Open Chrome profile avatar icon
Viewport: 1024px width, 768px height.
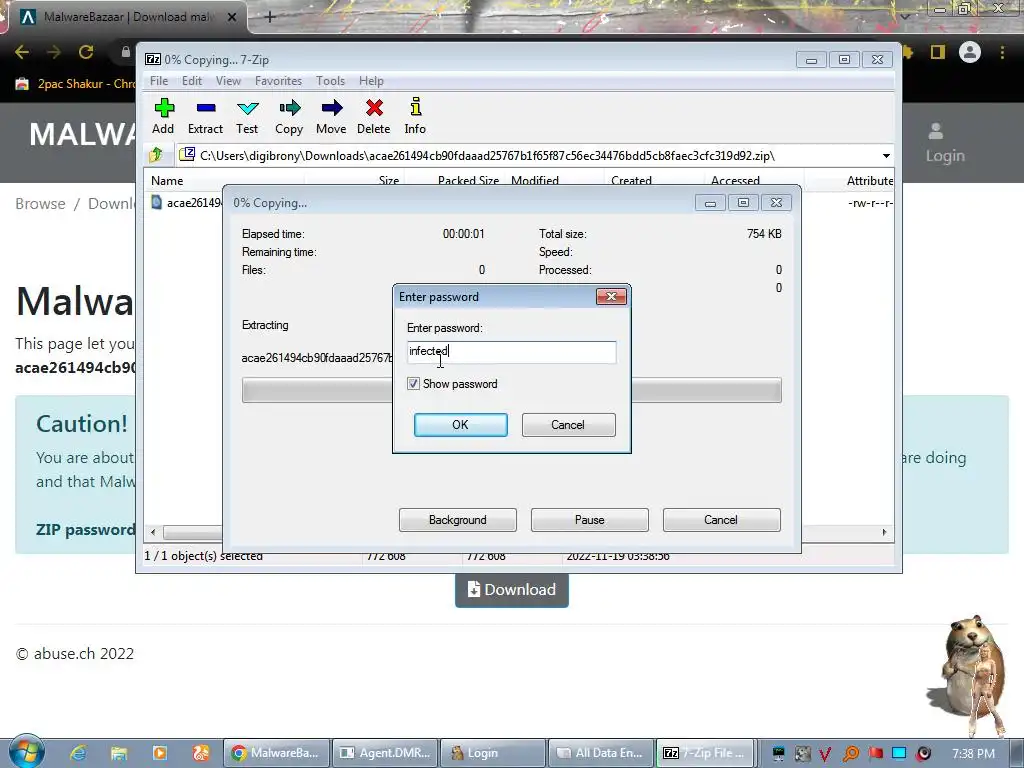(970, 52)
